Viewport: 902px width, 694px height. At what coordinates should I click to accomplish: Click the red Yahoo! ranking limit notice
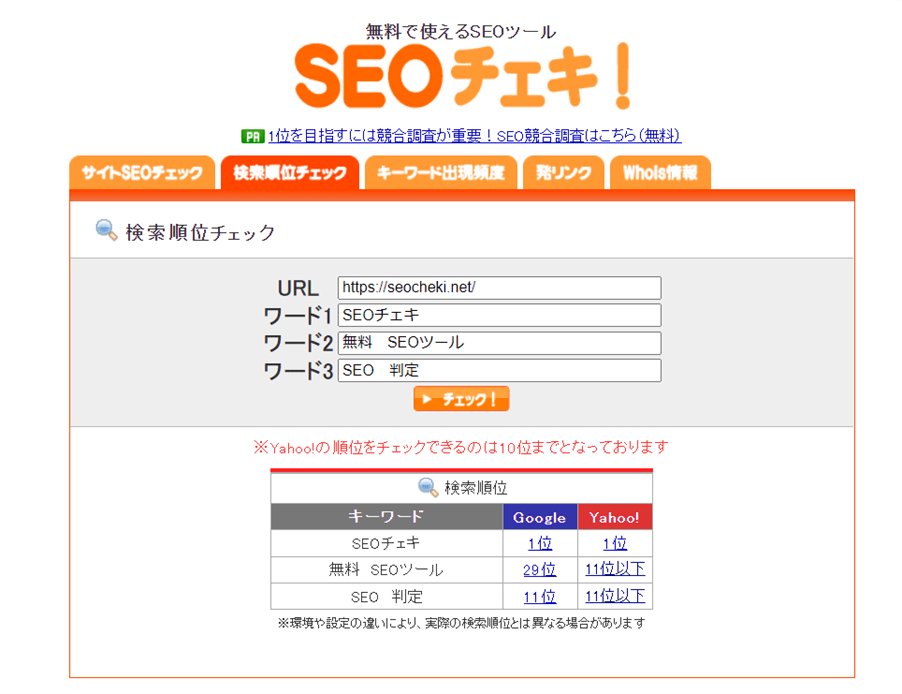[461, 447]
